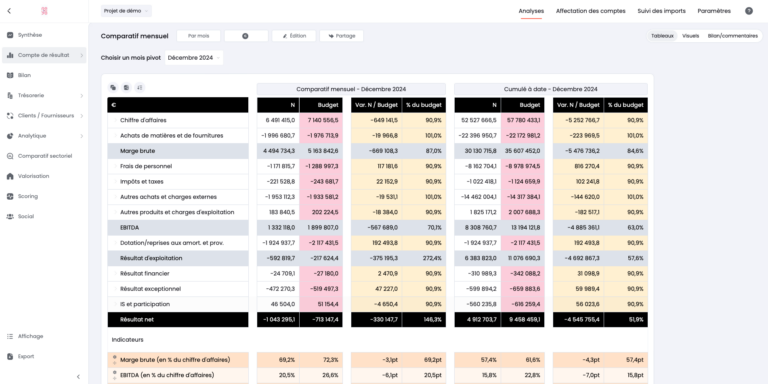Screen dimensions: 768x384
Task: Expand the Chiffre d'affaires row
Action: [x=116, y=120]
